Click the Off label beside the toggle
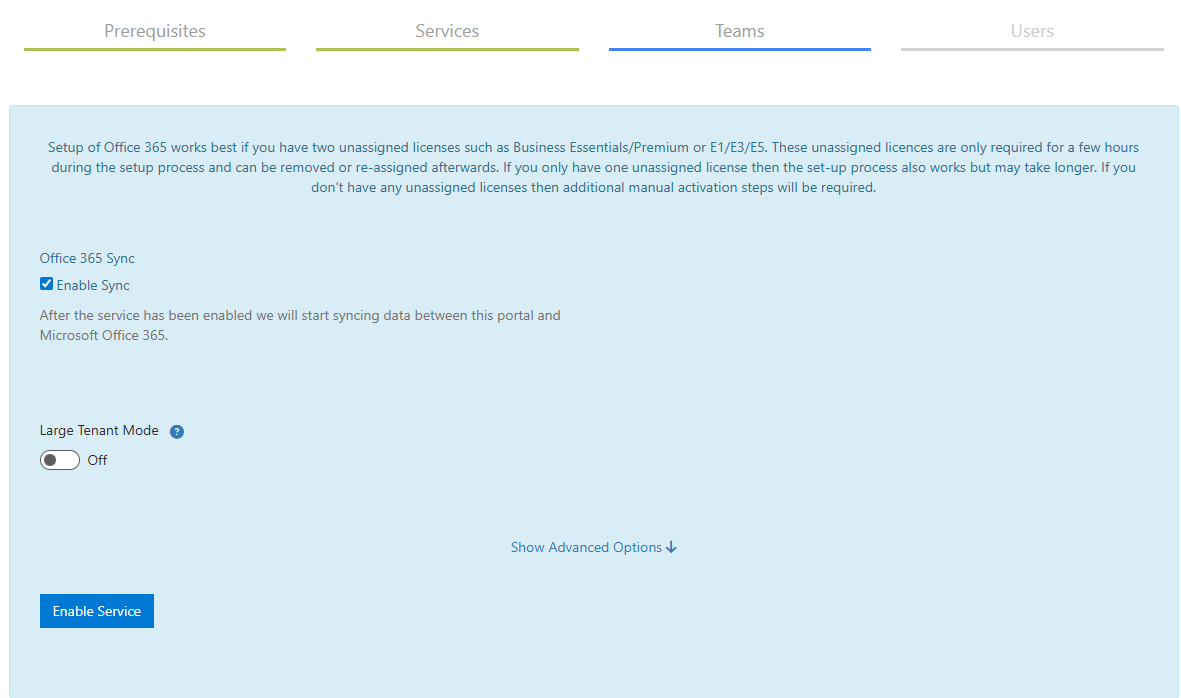This screenshot has width=1181, height=698. click(97, 461)
